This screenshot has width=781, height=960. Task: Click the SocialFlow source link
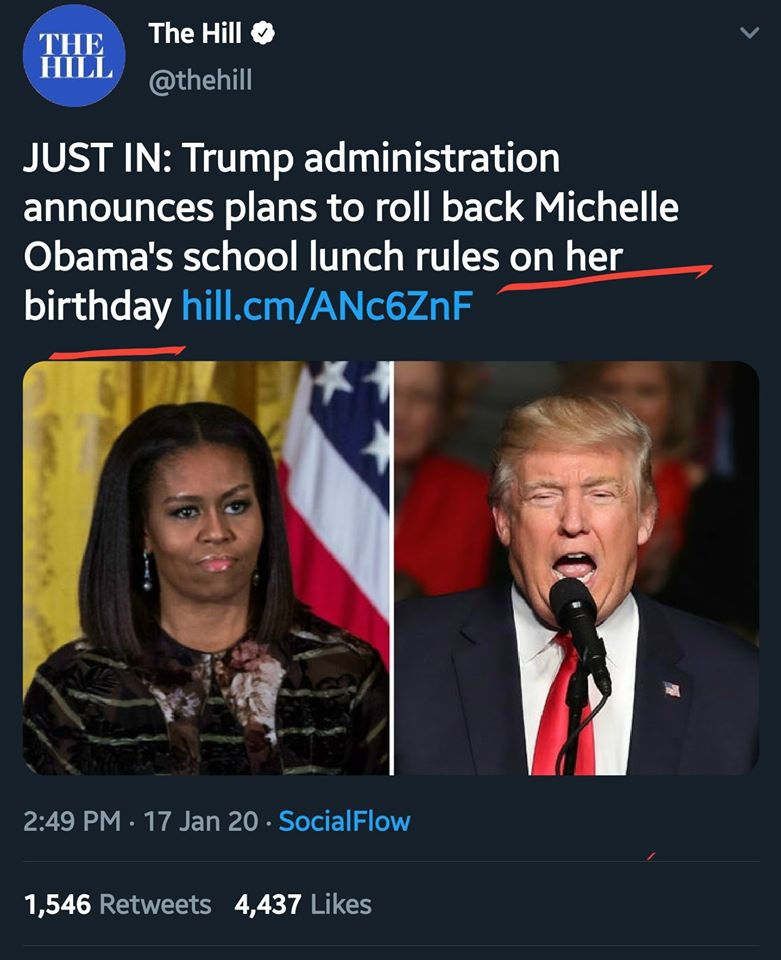point(344,822)
